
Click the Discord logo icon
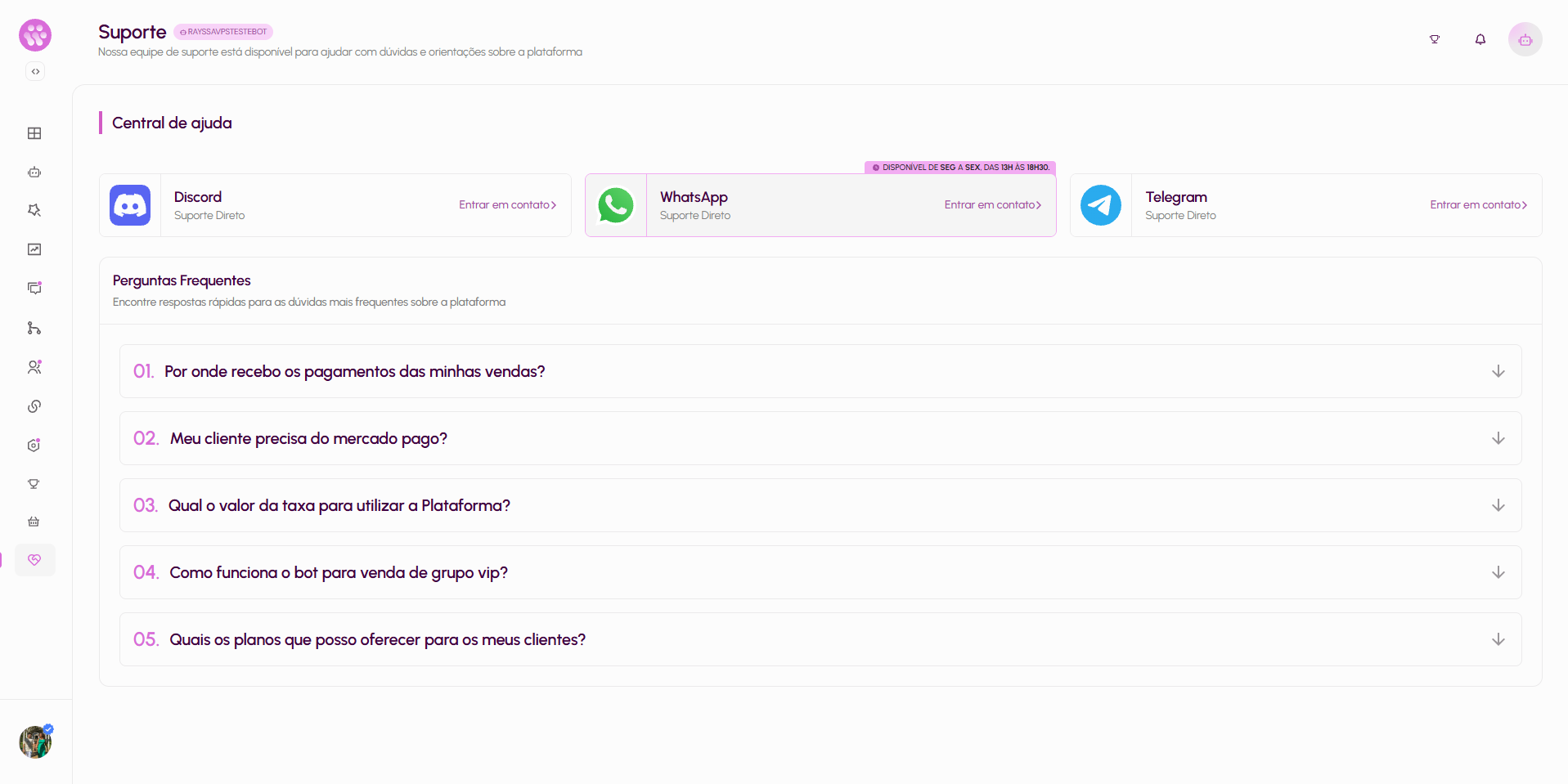pyautogui.click(x=130, y=205)
